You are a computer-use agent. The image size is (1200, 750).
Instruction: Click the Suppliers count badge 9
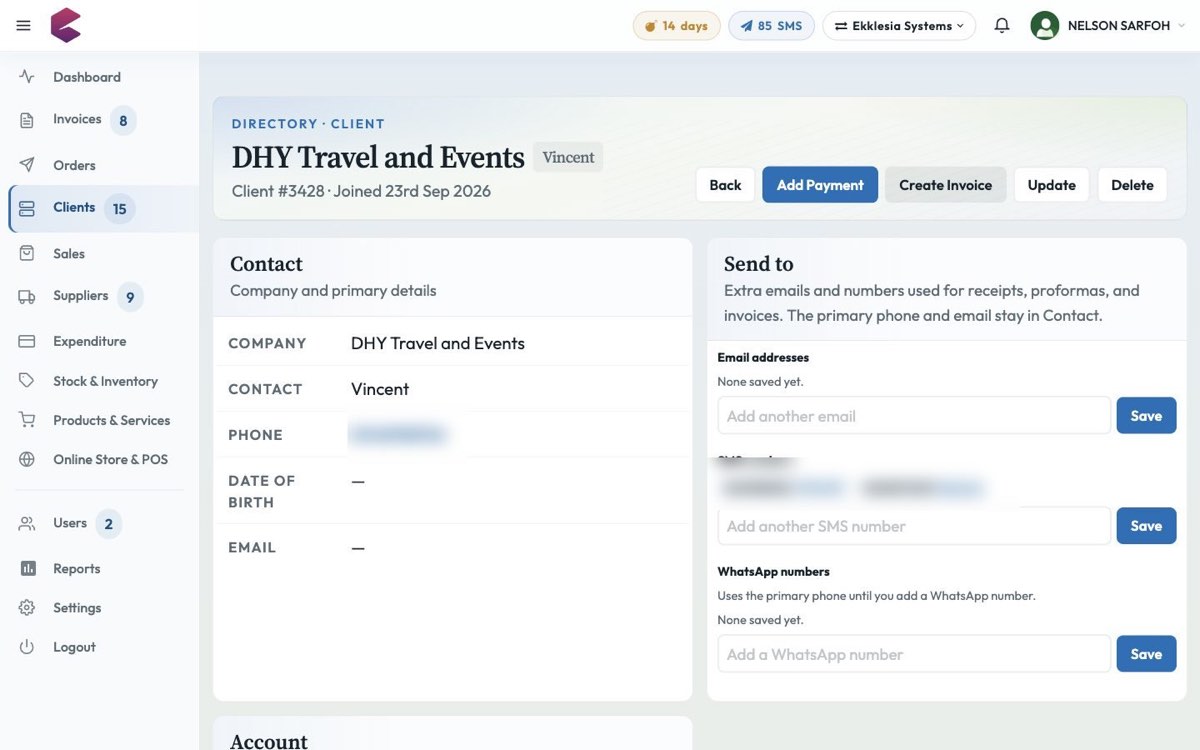pos(130,297)
